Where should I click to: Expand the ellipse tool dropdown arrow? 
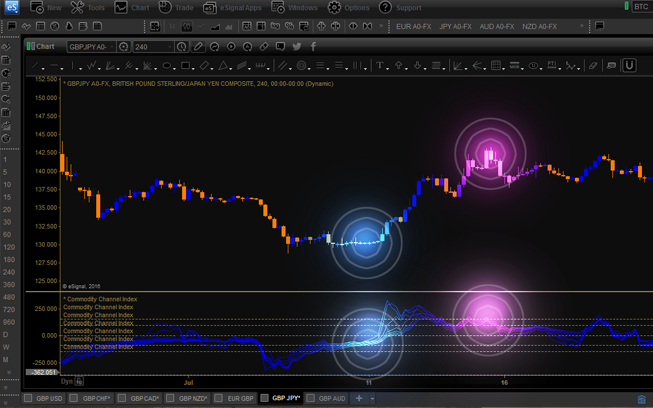[174, 68]
